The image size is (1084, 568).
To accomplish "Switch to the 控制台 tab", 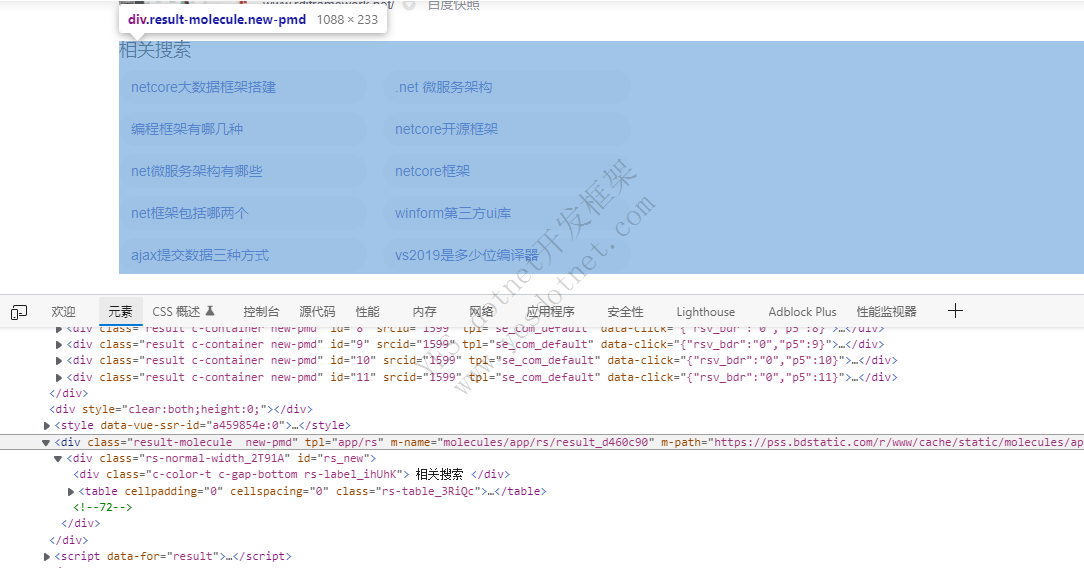I will (261, 312).
